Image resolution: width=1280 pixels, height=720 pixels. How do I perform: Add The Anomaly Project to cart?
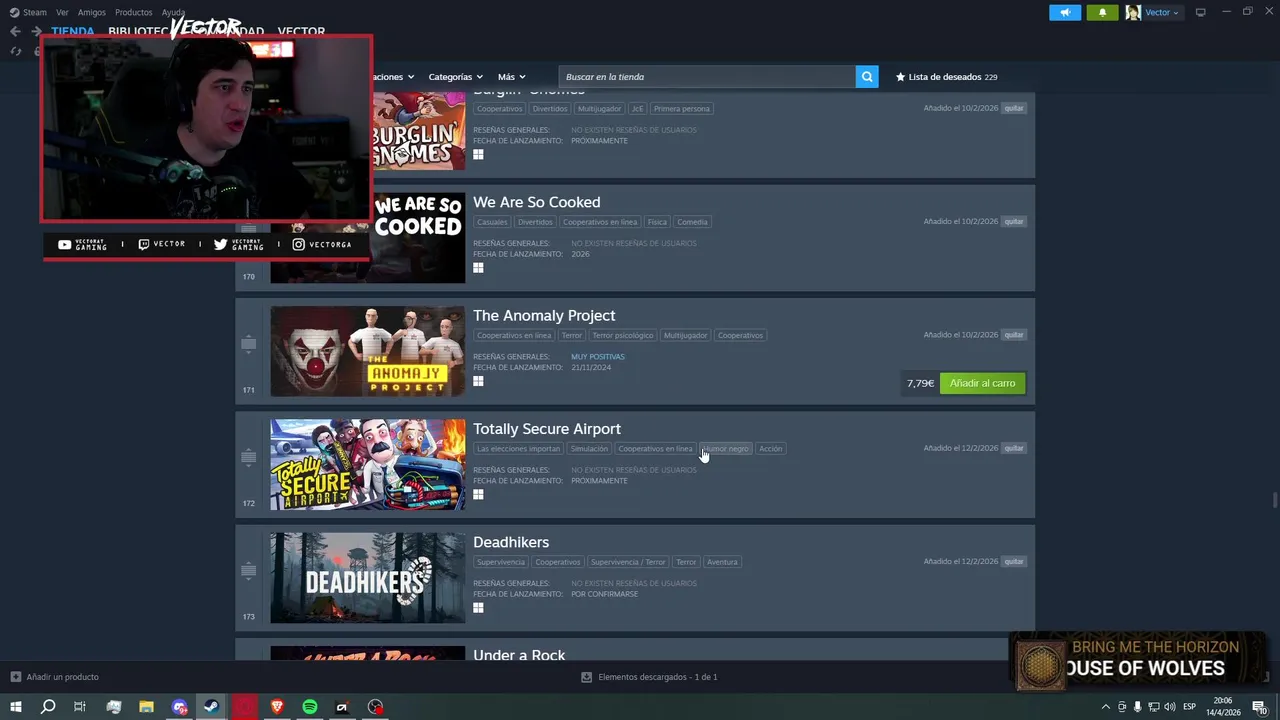click(x=982, y=383)
